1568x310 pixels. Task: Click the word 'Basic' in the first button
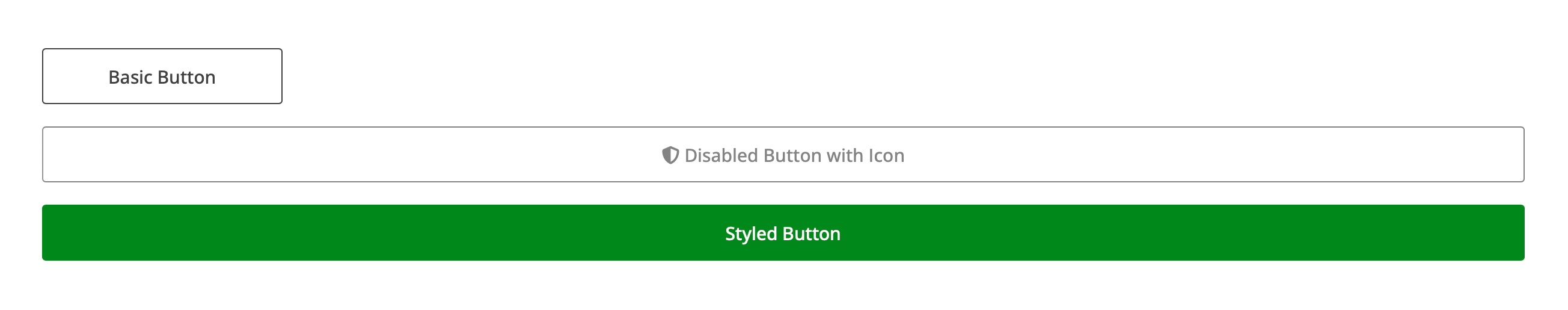pyautogui.click(x=130, y=77)
